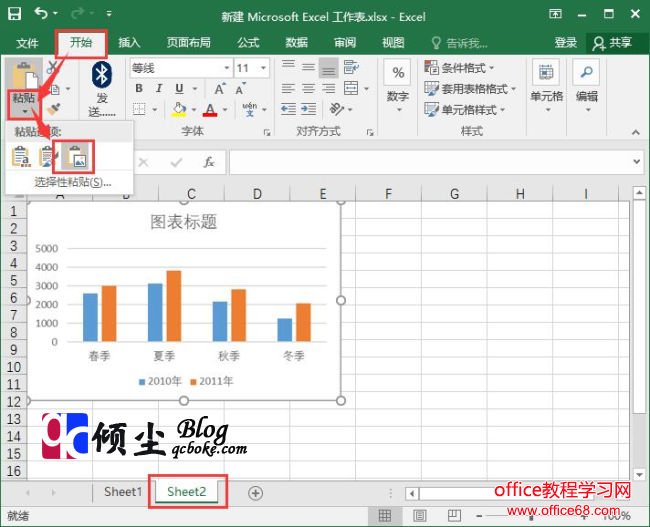
Task: Click the Undo arrow icon
Action: (41, 13)
